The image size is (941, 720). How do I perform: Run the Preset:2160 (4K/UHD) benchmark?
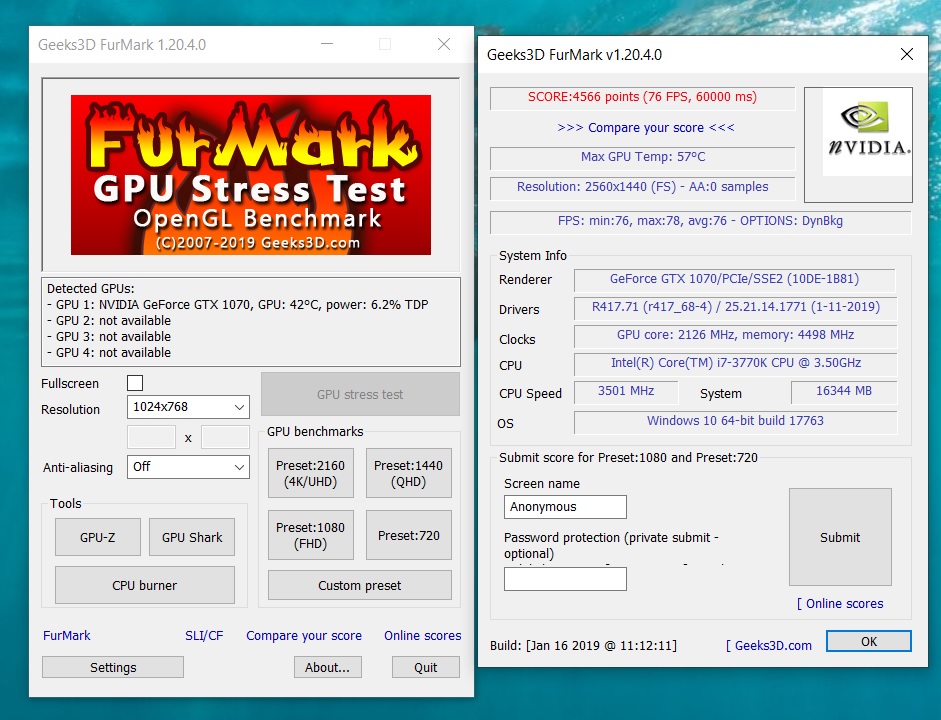[310, 473]
